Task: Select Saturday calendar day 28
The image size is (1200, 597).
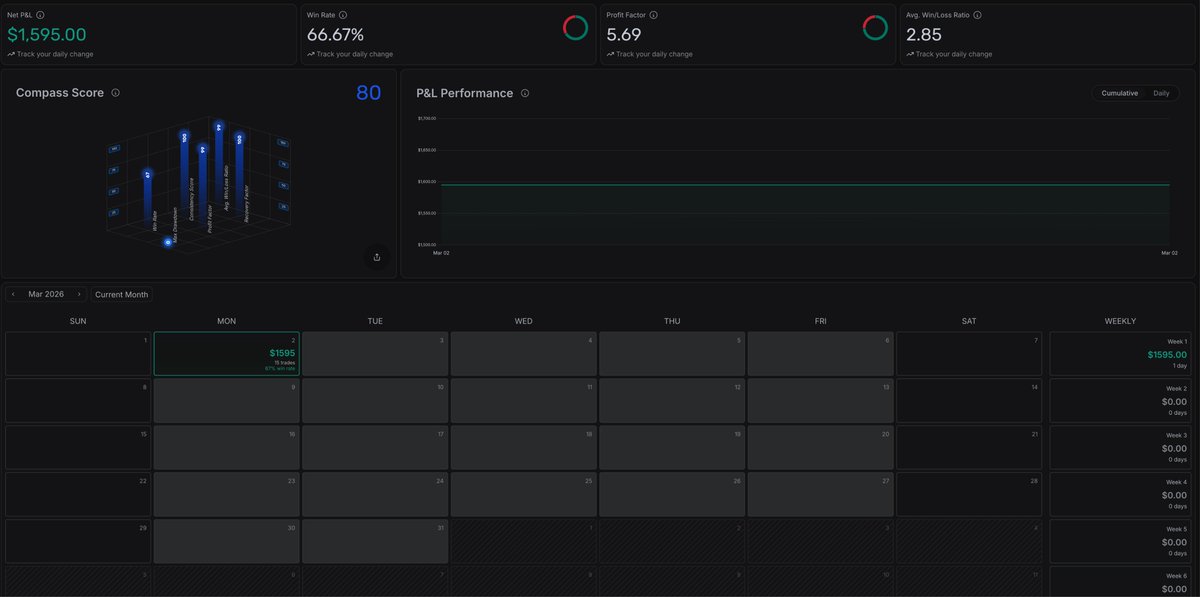Action: pos(969,495)
